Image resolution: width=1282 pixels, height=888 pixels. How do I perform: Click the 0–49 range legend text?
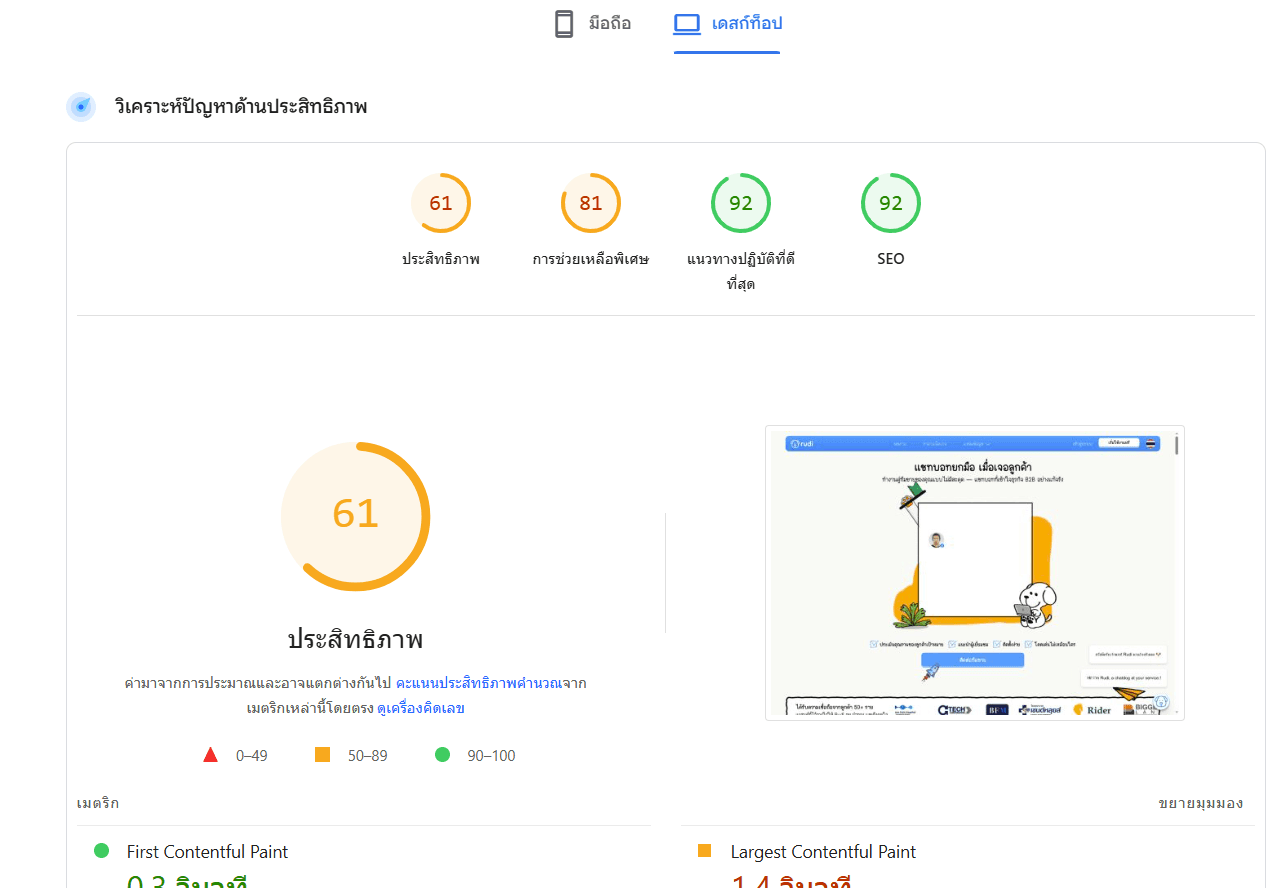pyautogui.click(x=252, y=756)
